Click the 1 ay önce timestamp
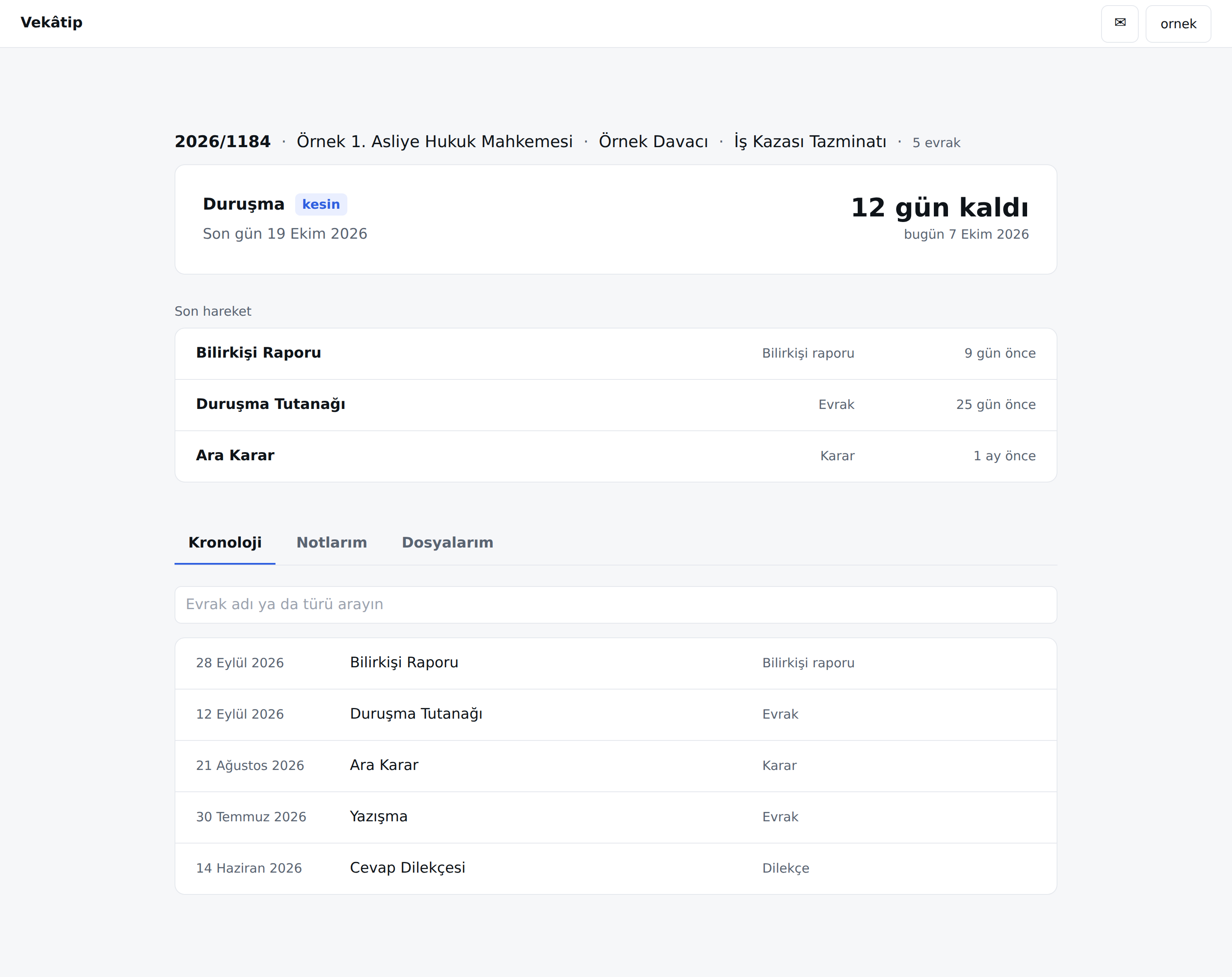The image size is (1232, 977). click(x=1004, y=456)
